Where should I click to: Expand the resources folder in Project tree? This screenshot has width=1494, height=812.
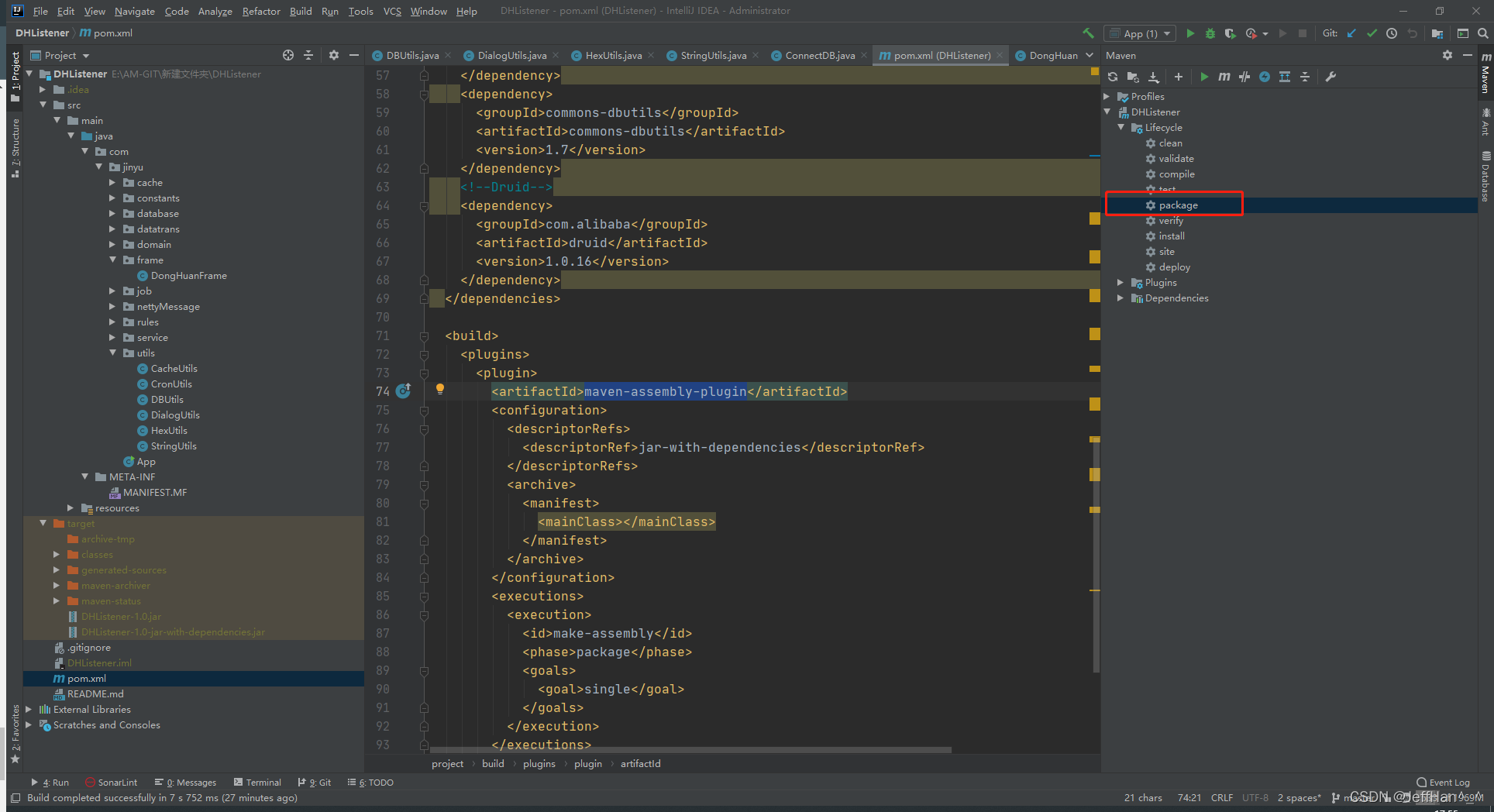tap(71, 508)
